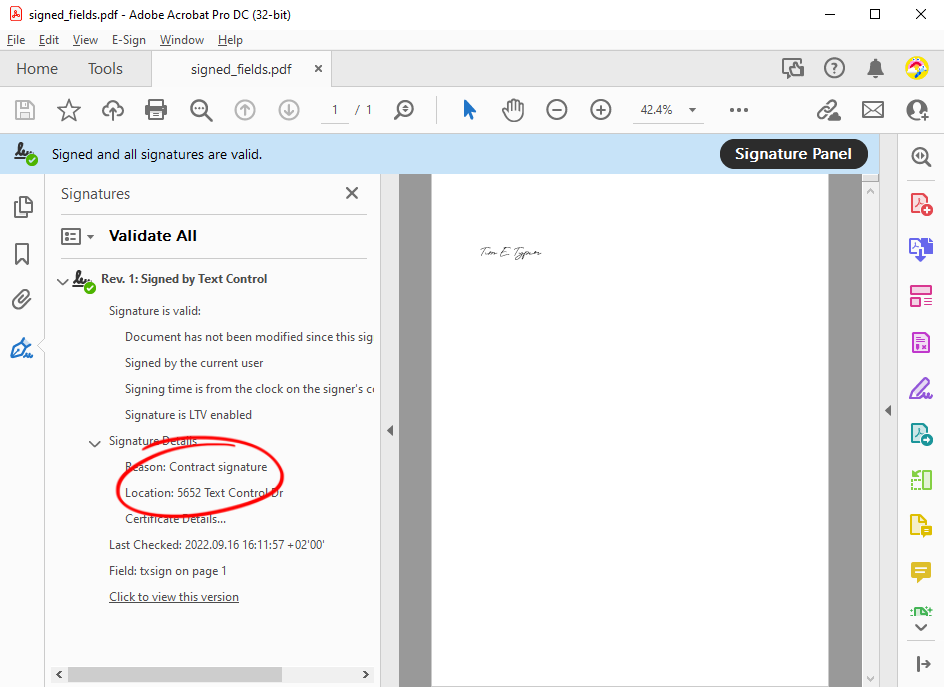Open Fill & Sign pen tool
The image size is (944, 687).
point(921,388)
